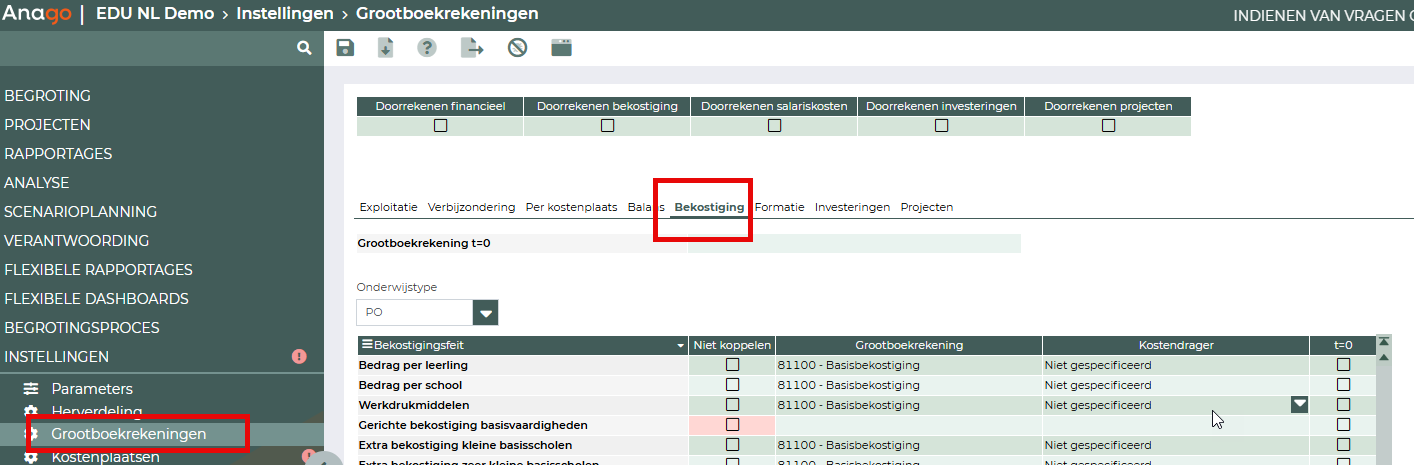Open help via the question mark icon
Viewport: 1414px width, 465px height.
point(427,48)
